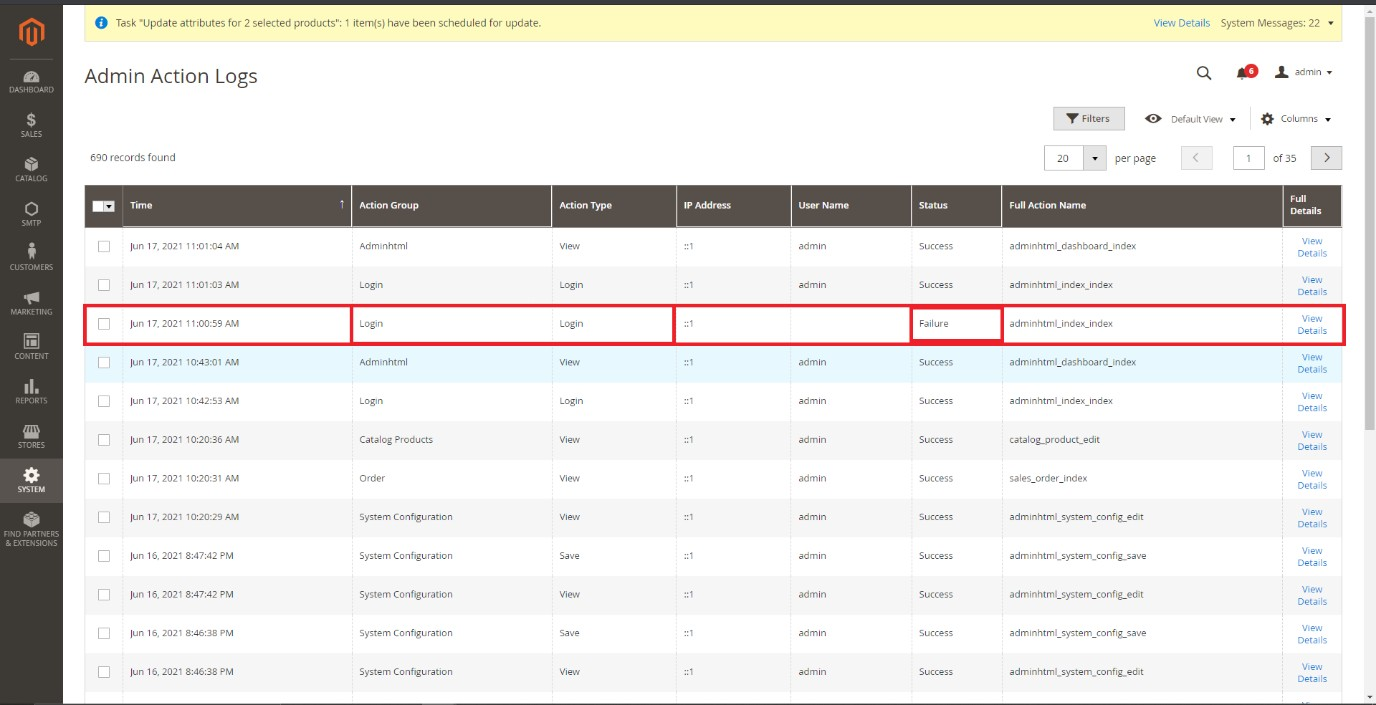Open the Columns dropdown
The height and width of the screenshot is (705, 1376).
pos(1296,119)
